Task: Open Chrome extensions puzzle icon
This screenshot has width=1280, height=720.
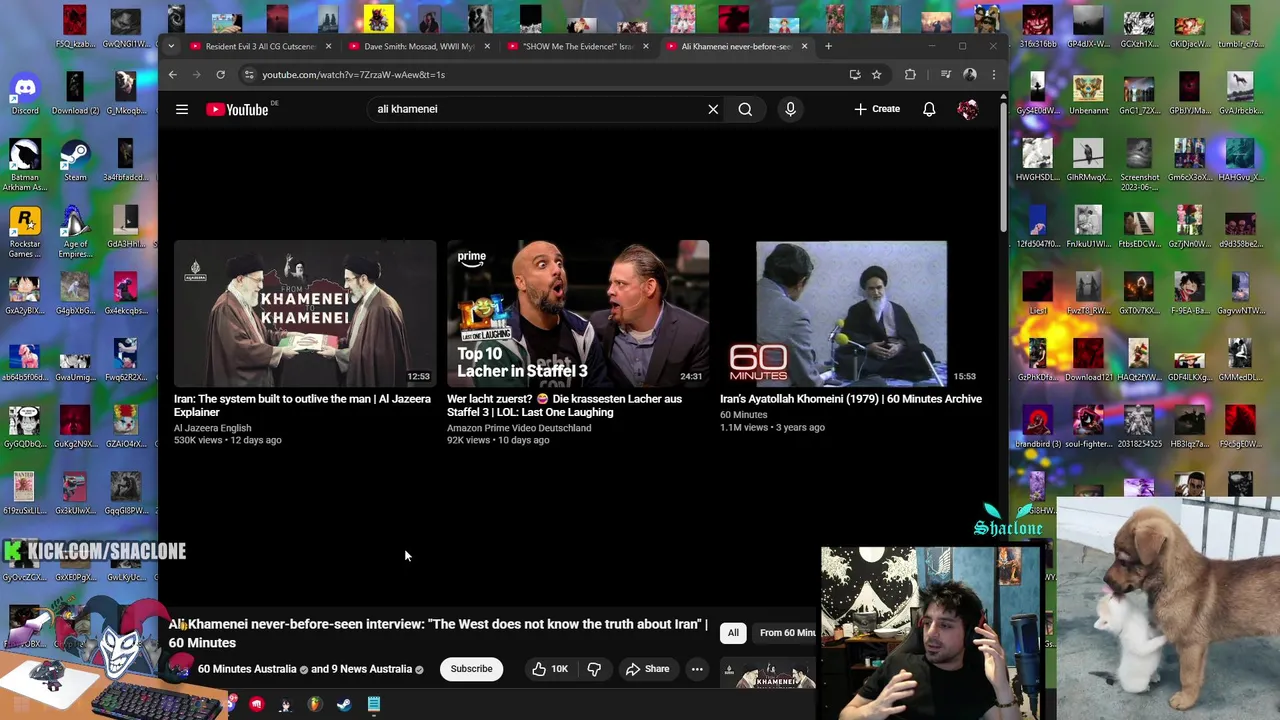Action: [x=910, y=74]
